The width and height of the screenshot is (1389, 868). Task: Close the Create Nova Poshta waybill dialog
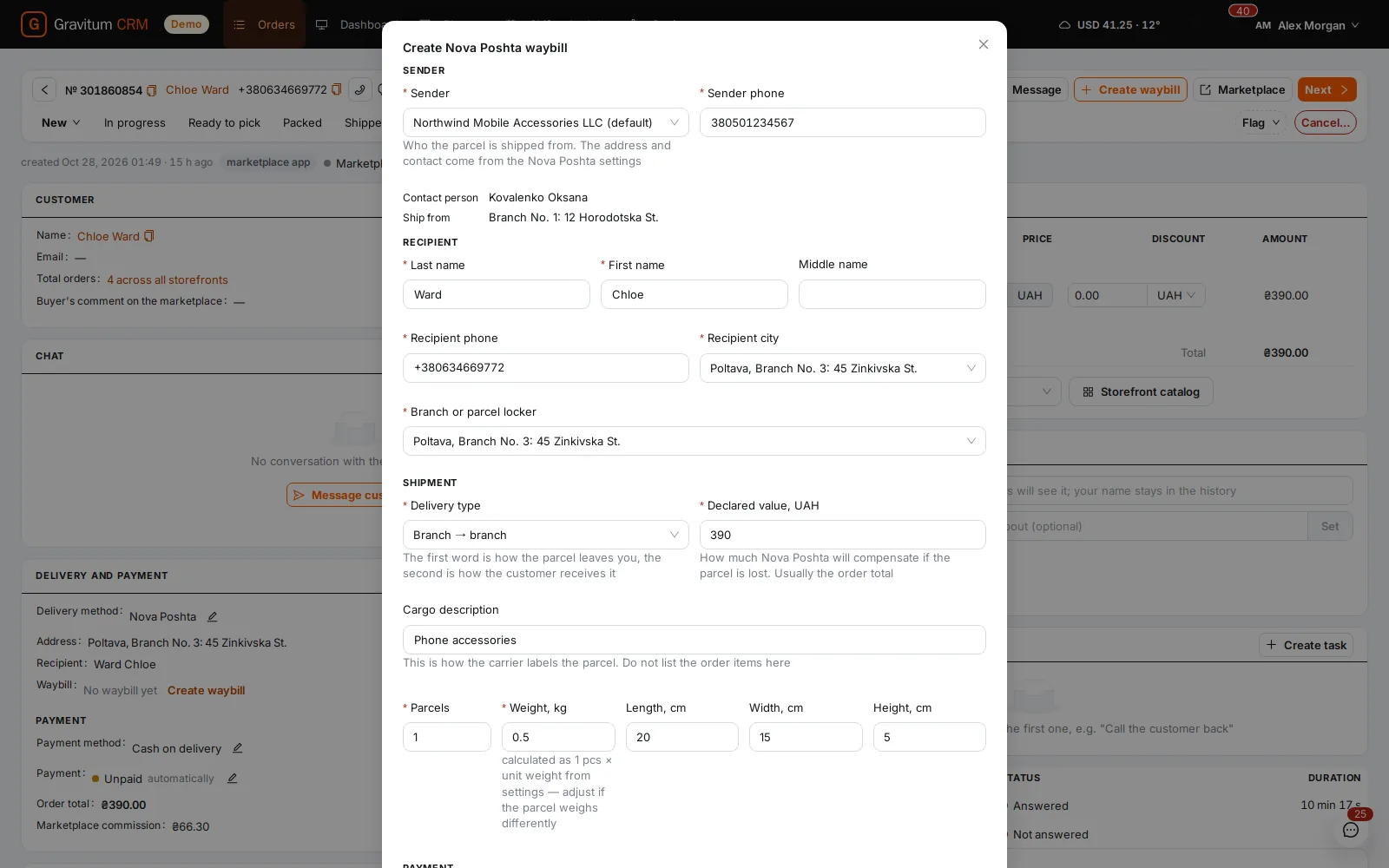tap(984, 44)
